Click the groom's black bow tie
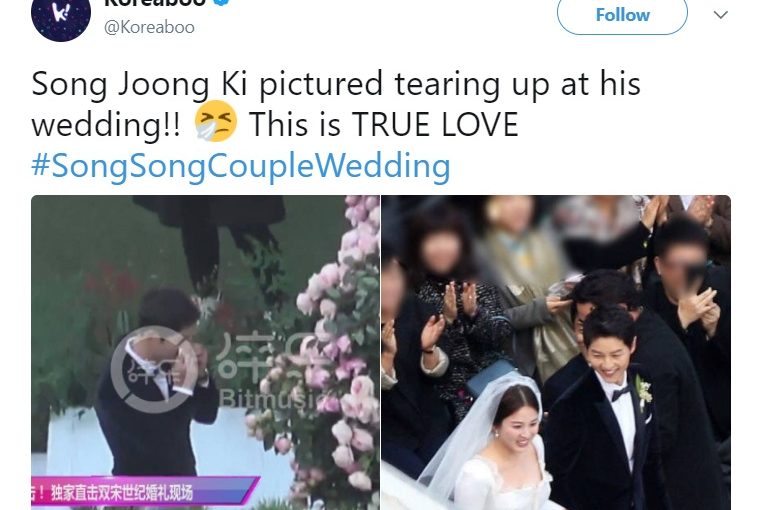764x510 pixels. point(620,393)
